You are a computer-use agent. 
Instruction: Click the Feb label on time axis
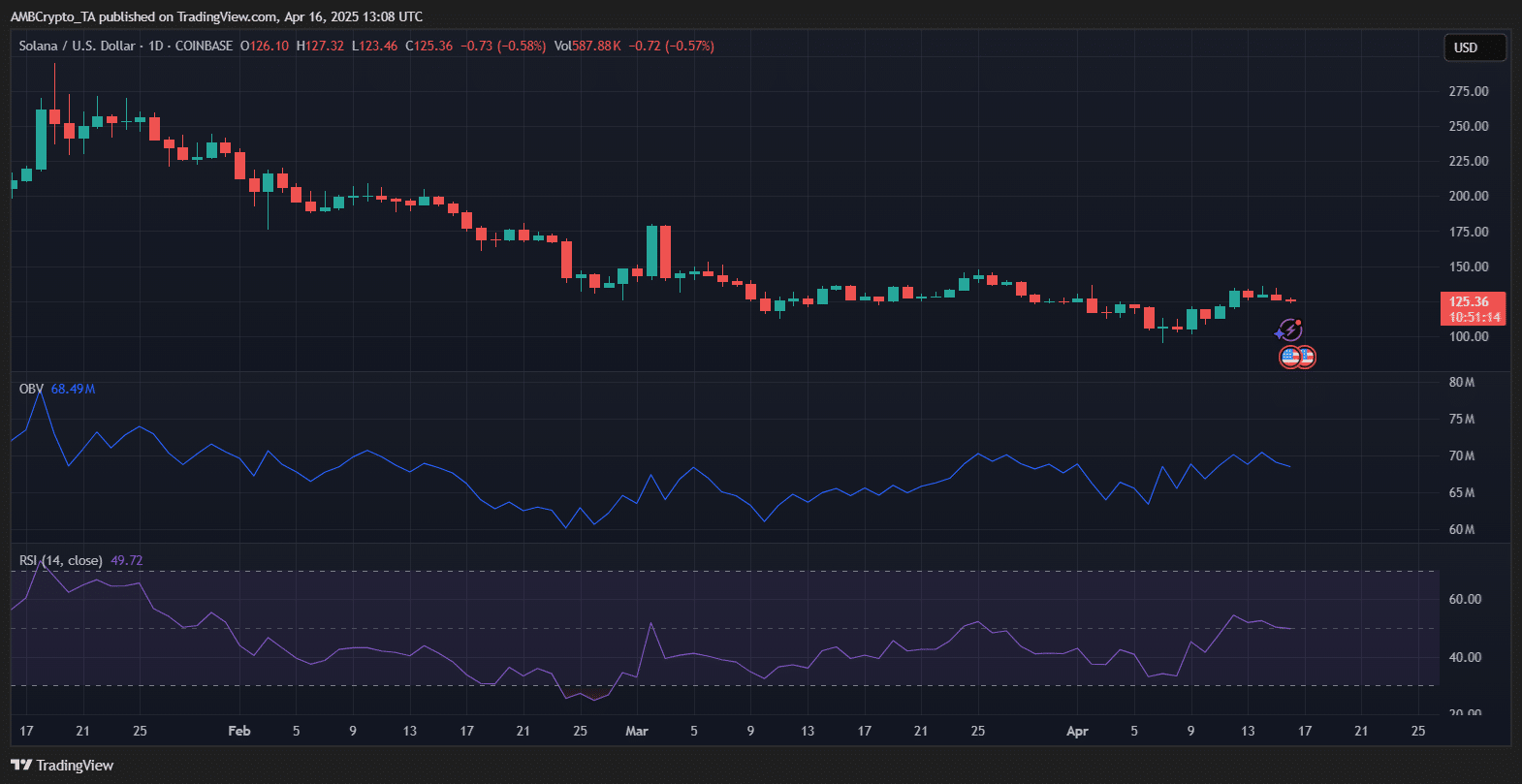238,731
